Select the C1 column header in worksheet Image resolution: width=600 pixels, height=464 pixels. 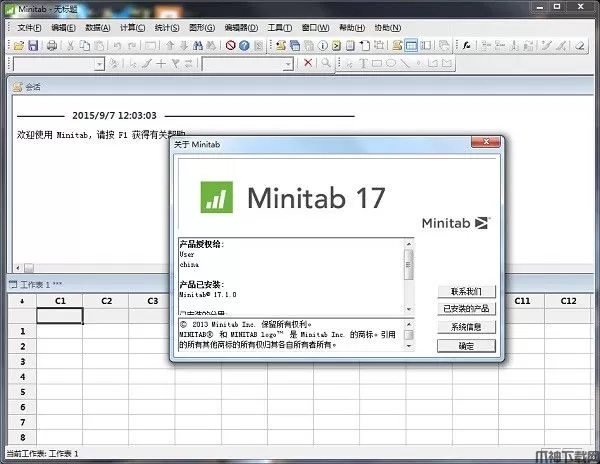pos(60,301)
